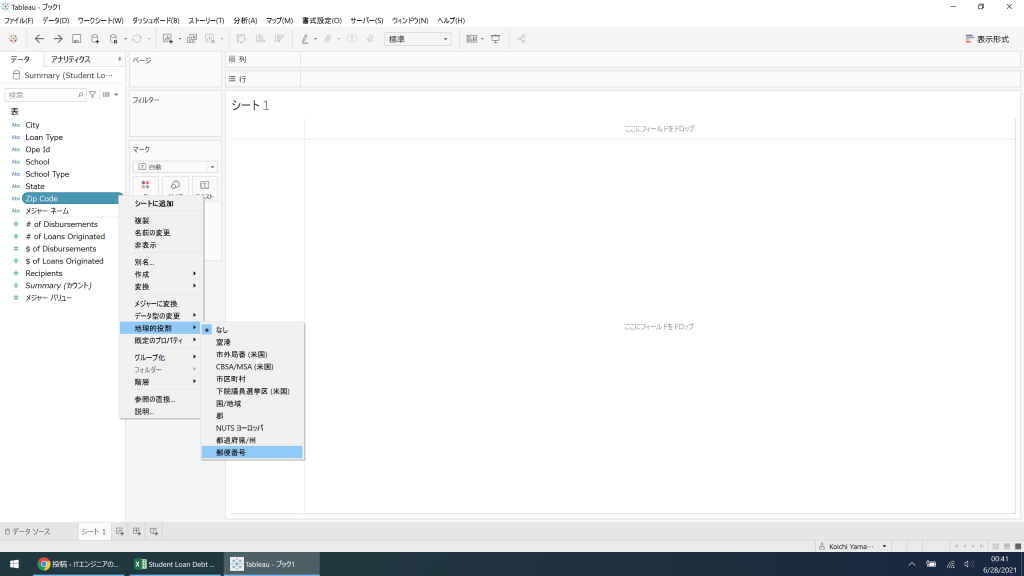The image size is (1024, 576).
Task: Click the sort descending toolbar icon
Action: pos(279,39)
